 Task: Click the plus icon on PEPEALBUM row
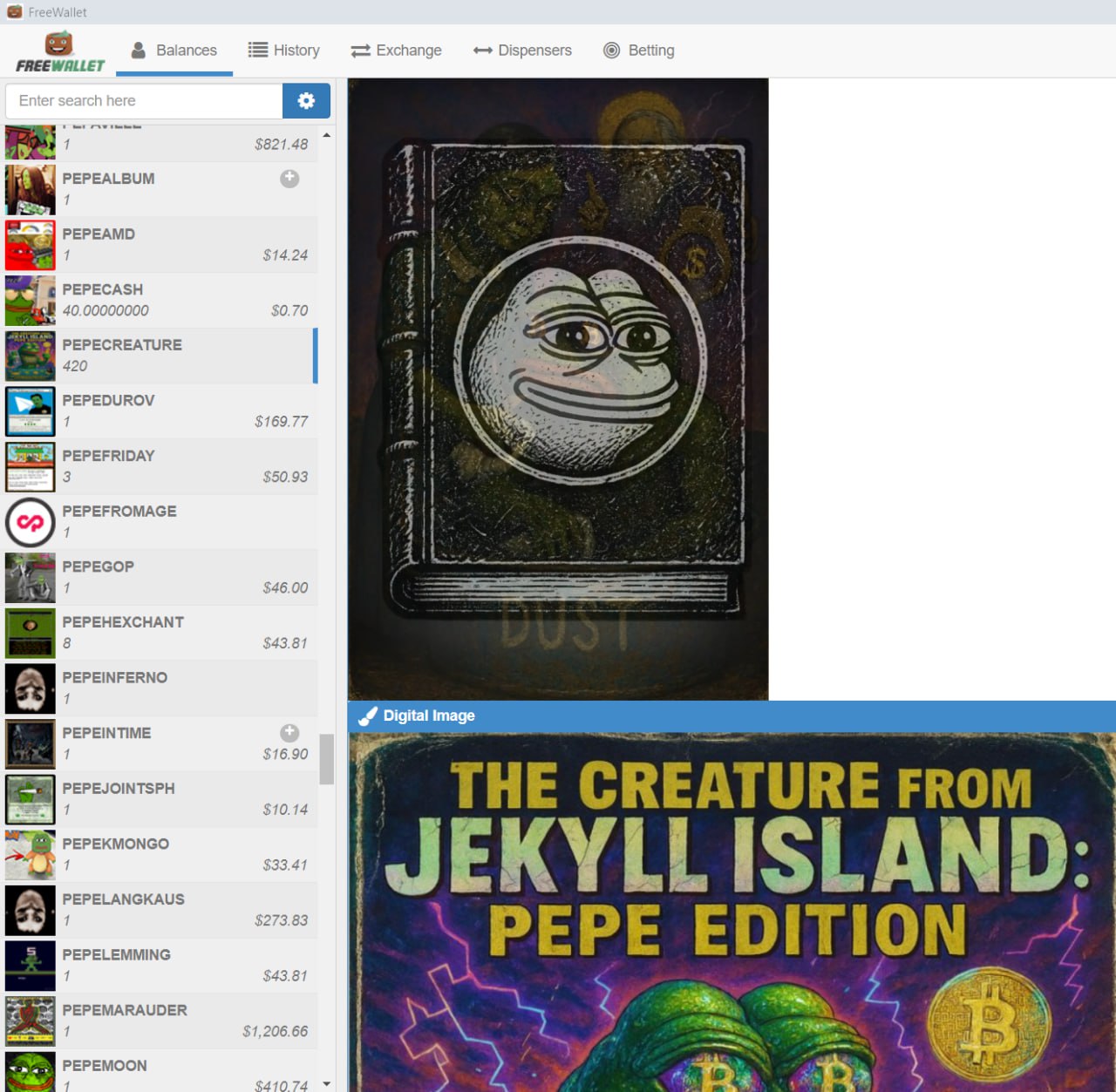289,179
